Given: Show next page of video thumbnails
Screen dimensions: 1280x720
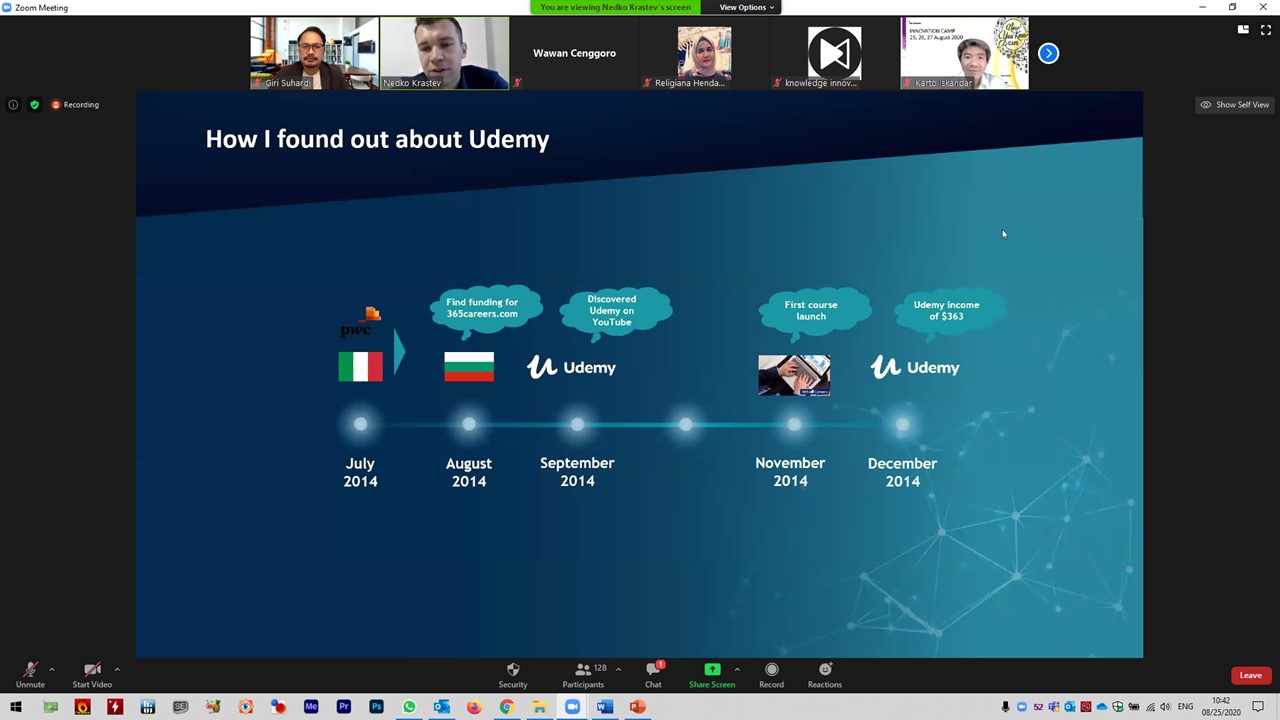Looking at the screenshot, I should pos(1048,53).
